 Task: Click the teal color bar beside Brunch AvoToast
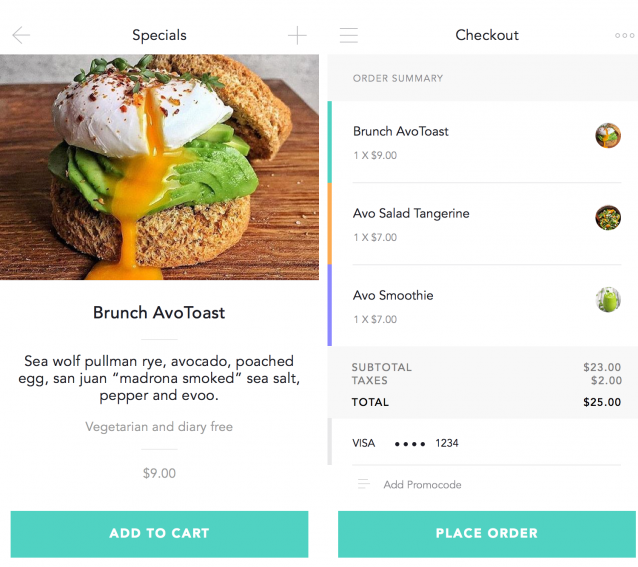[330, 142]
